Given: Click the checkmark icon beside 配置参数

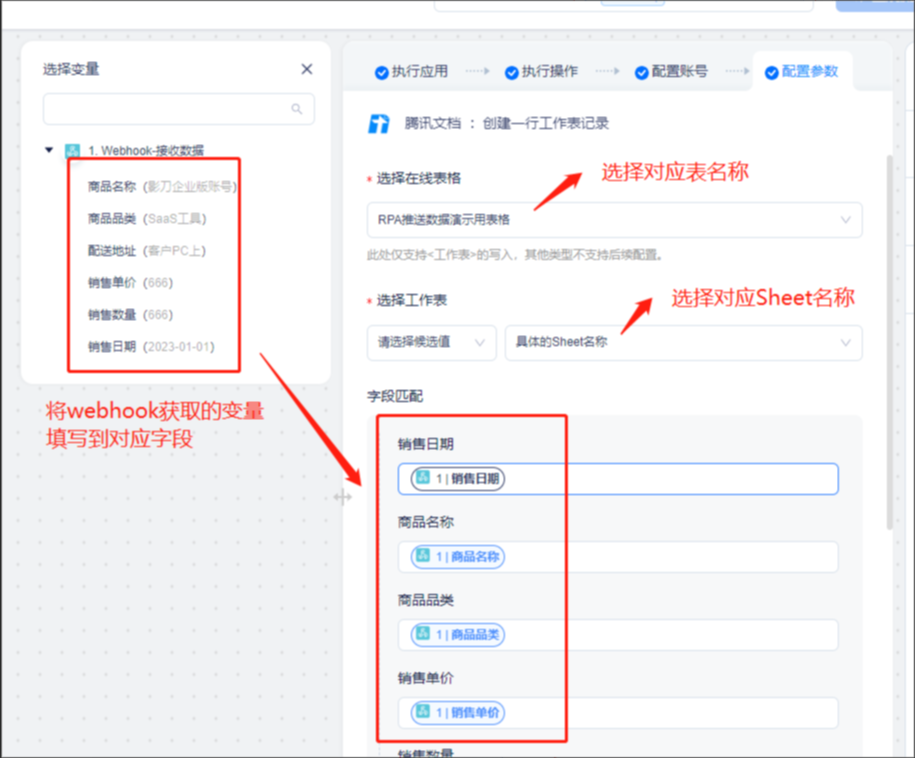Looking at the screenshot, I should tap(771, 72).
